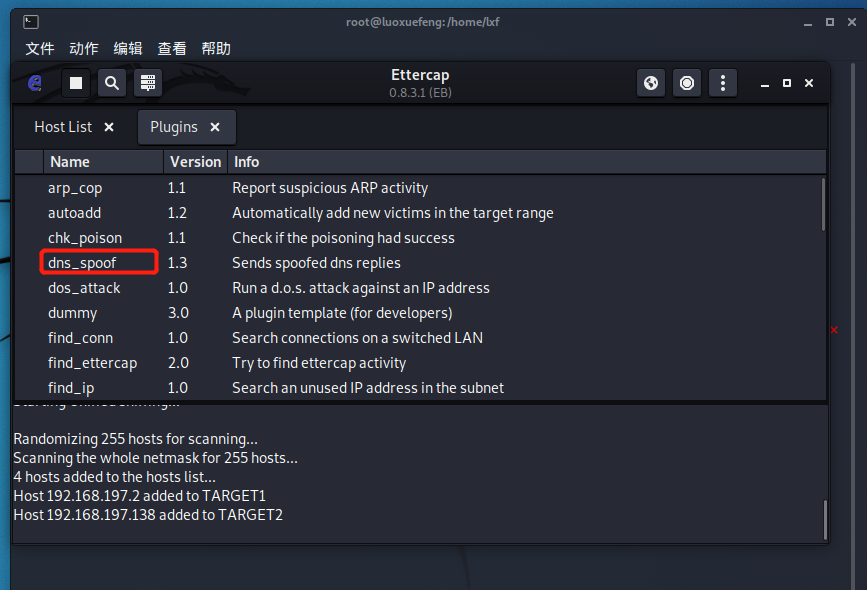This screenshot has height=590, width=867.
Task: Select the Plugins tab
Action: pos(174,127)
